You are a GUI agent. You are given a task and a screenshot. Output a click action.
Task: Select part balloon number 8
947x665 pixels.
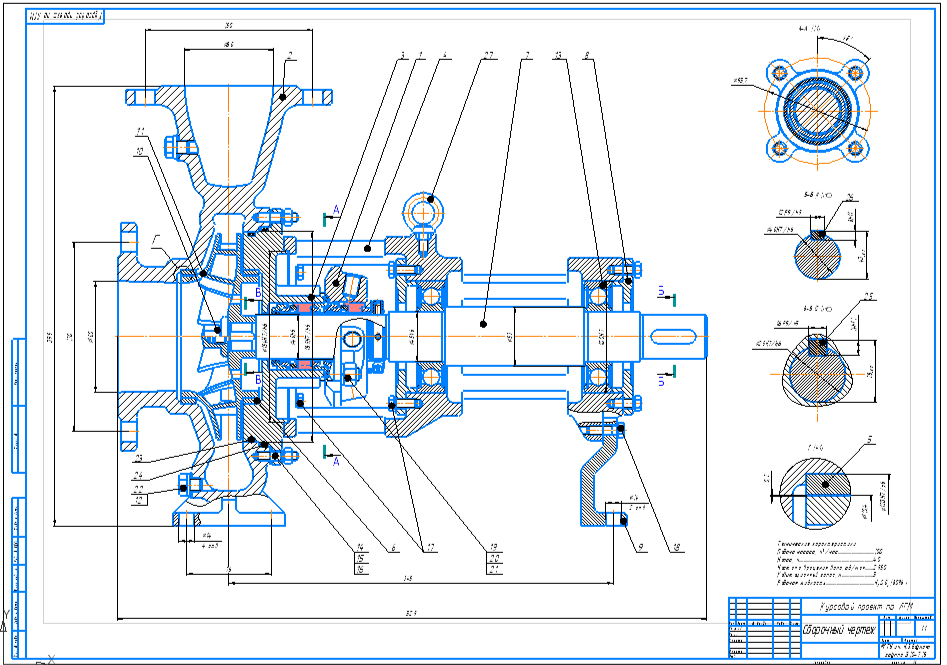[586, 56]
